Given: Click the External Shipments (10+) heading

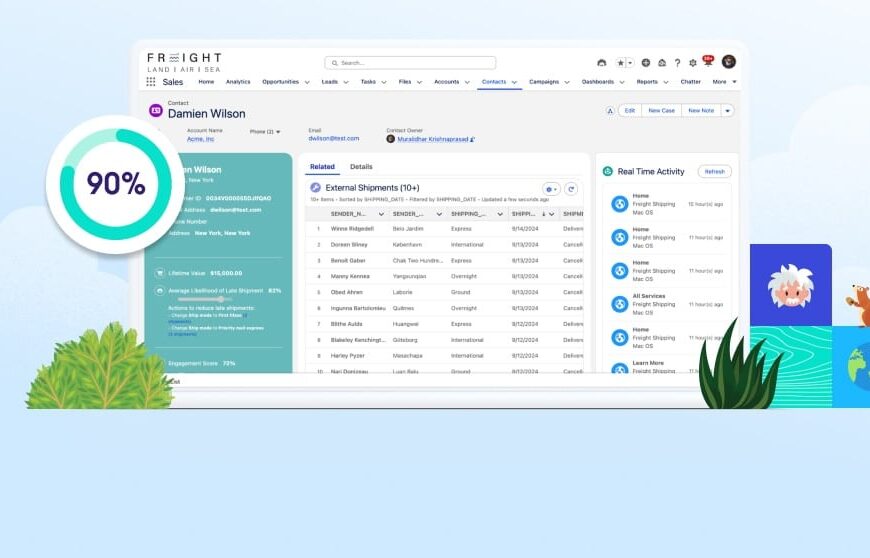Looking at the screenshot, I should (372, 187).
